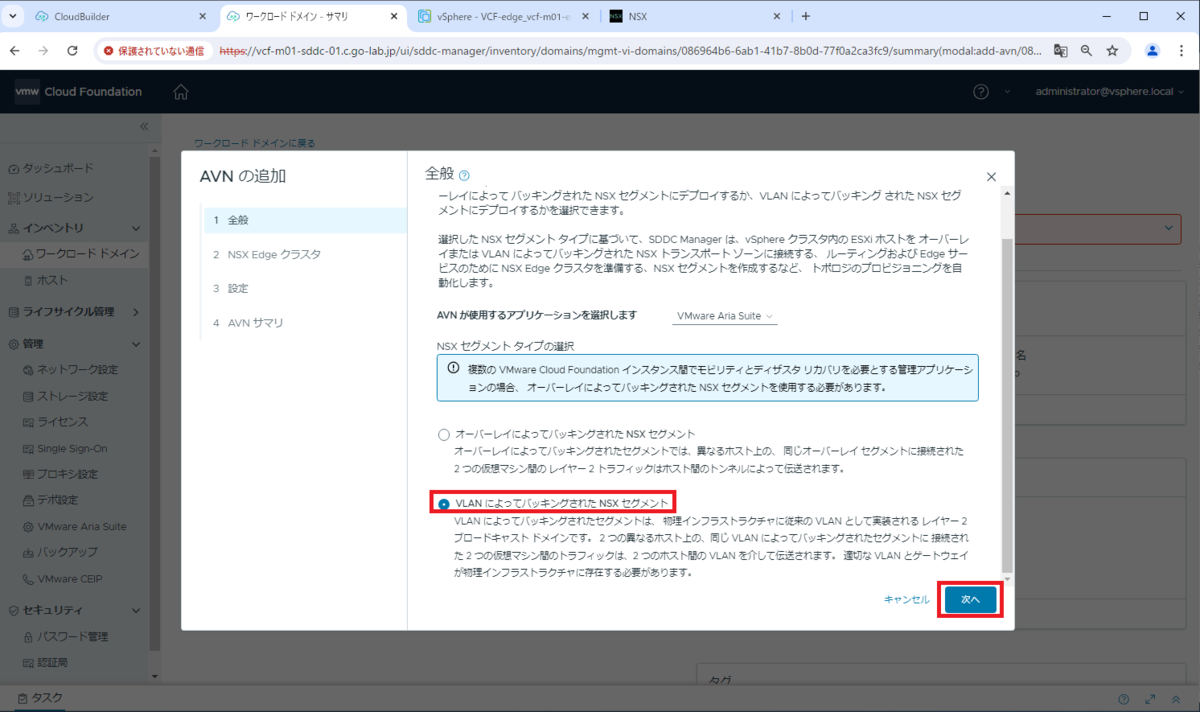Select オーバーレイによってバッキングされた NSX セグメント radio

[x=444, y=435]
